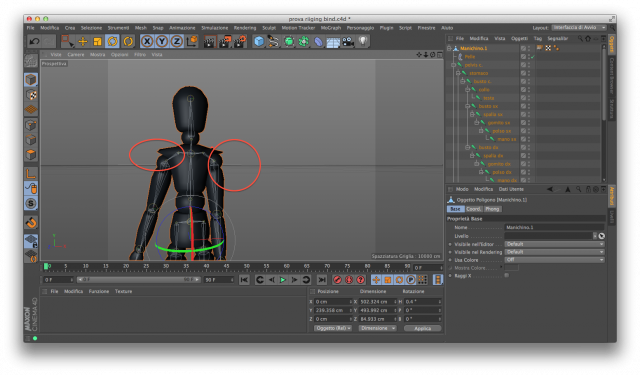Click the timeline range slider bar
640x375 pixels.
click(138, 280)
